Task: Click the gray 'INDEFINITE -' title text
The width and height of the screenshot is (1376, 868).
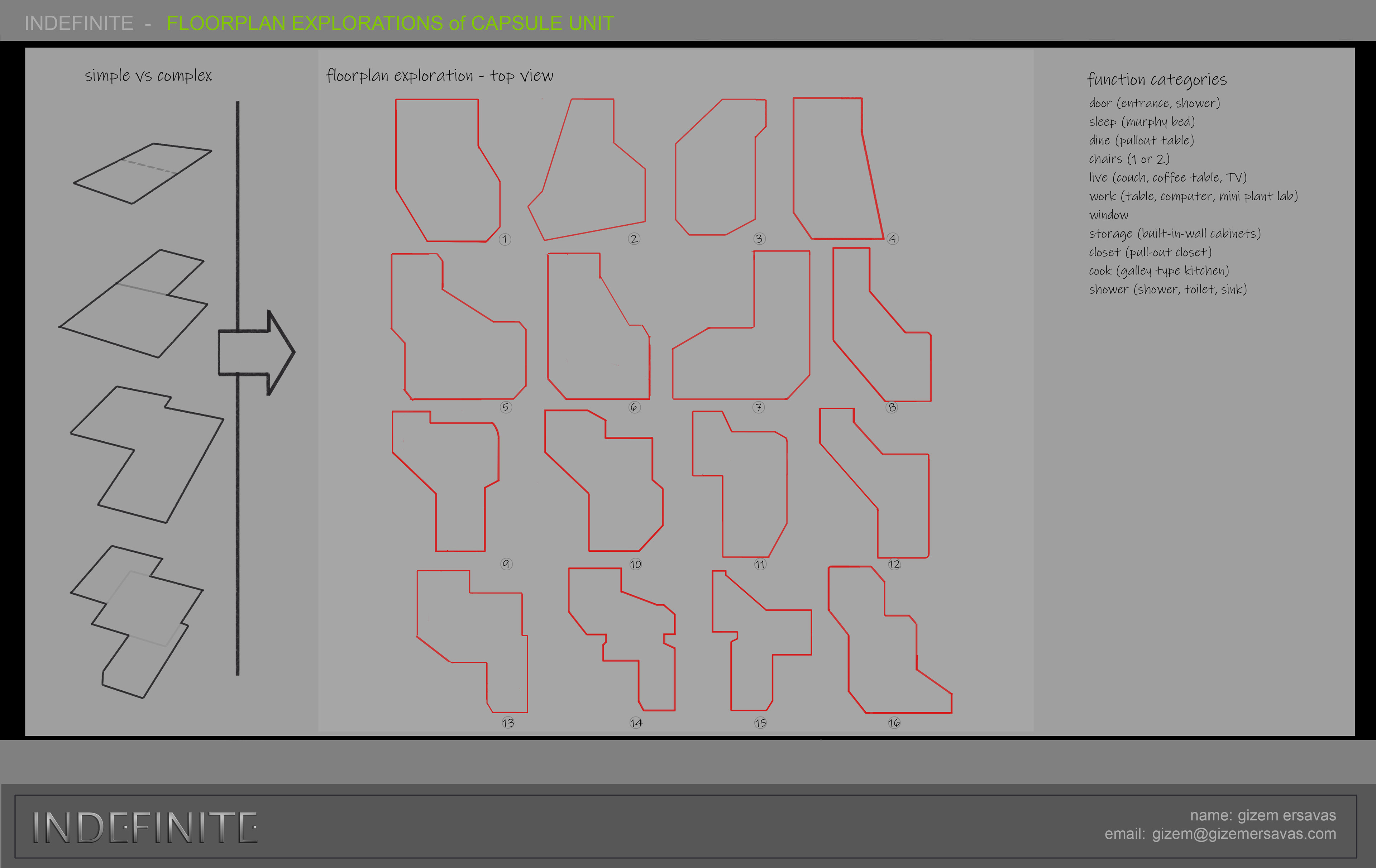Action: click(x=88, y=23)
